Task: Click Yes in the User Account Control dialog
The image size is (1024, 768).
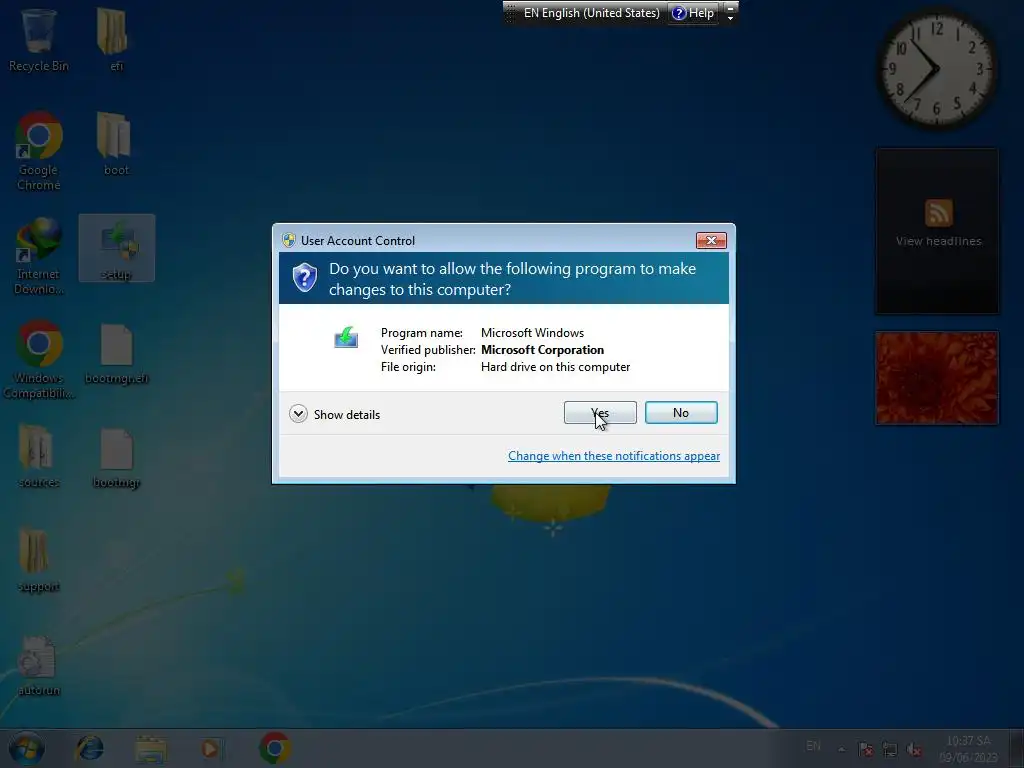Action: tap(600, 413)
